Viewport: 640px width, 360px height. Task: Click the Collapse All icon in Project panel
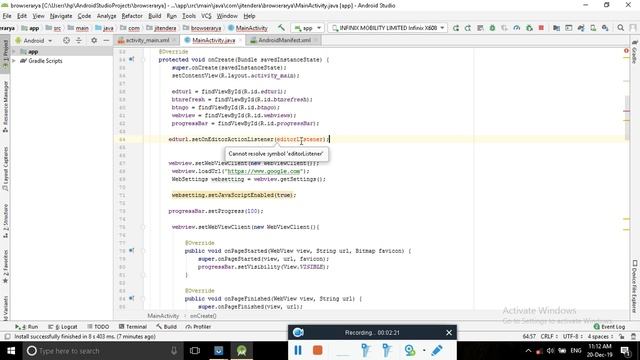click(78, 40)
